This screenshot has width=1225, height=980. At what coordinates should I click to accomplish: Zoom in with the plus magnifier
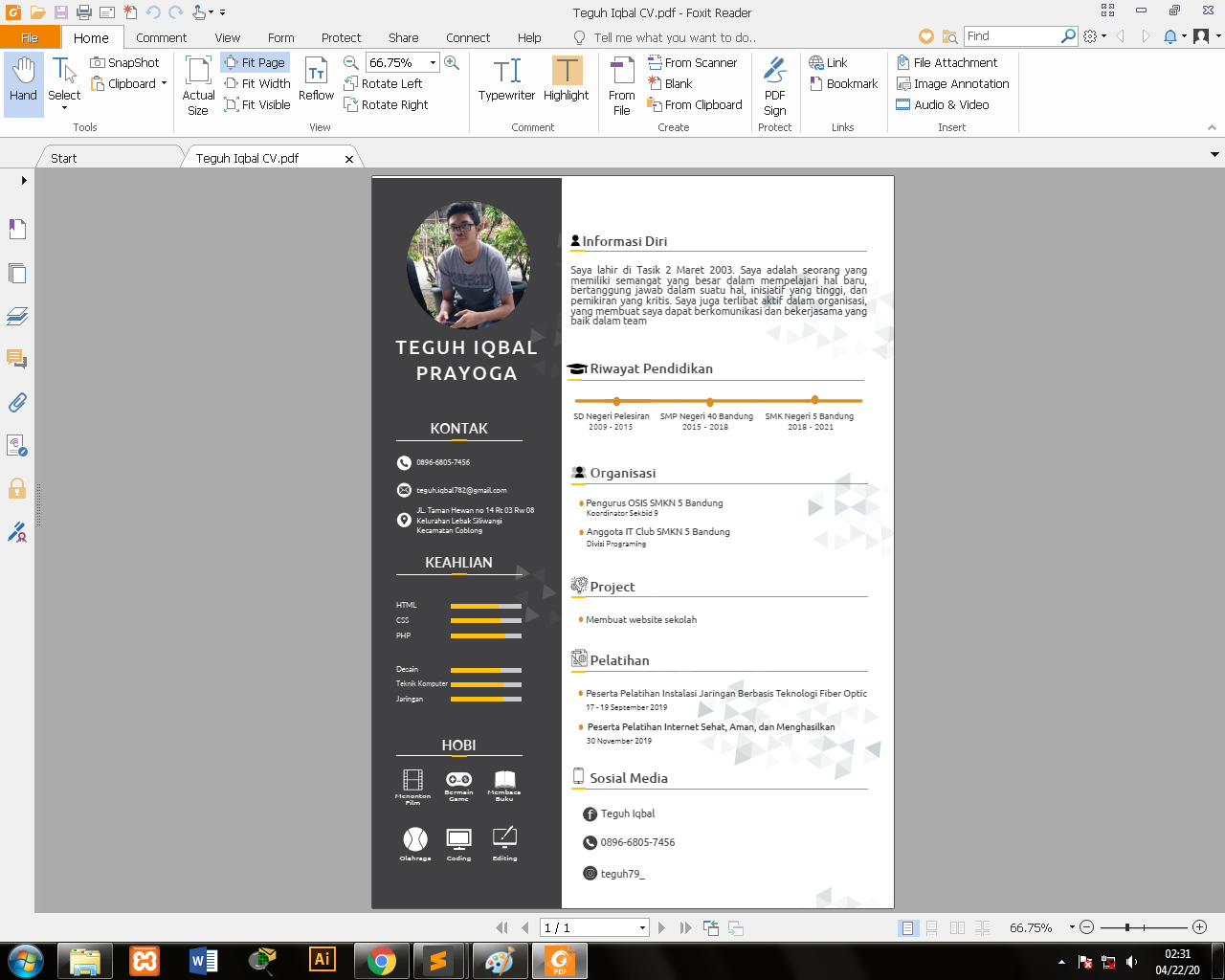[452, 62]
